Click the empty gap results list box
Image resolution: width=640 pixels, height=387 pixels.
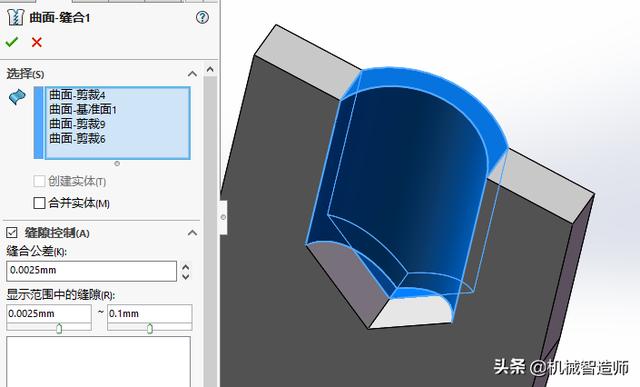[98, 361]
